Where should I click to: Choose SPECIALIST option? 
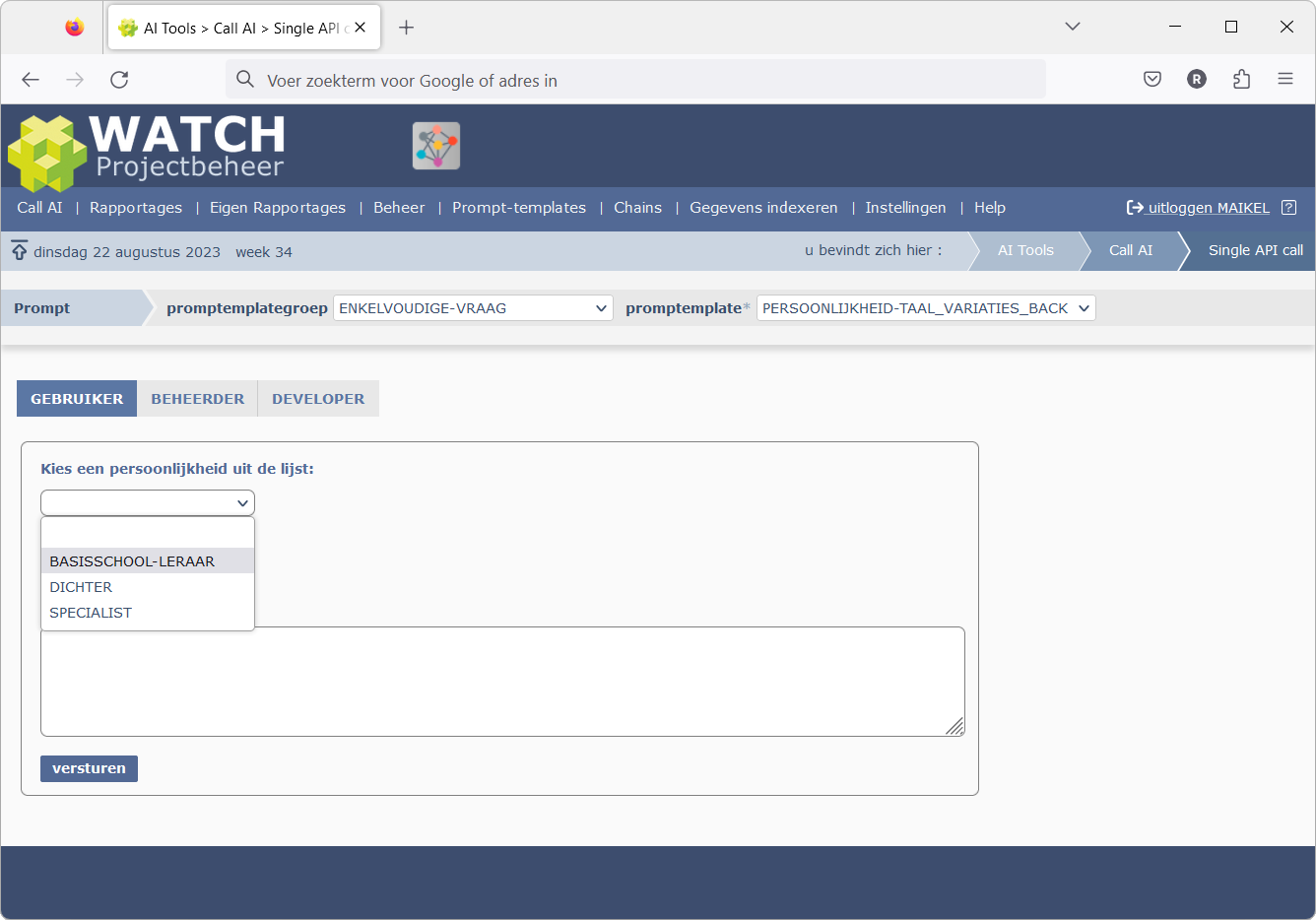[x=148, y=612]
